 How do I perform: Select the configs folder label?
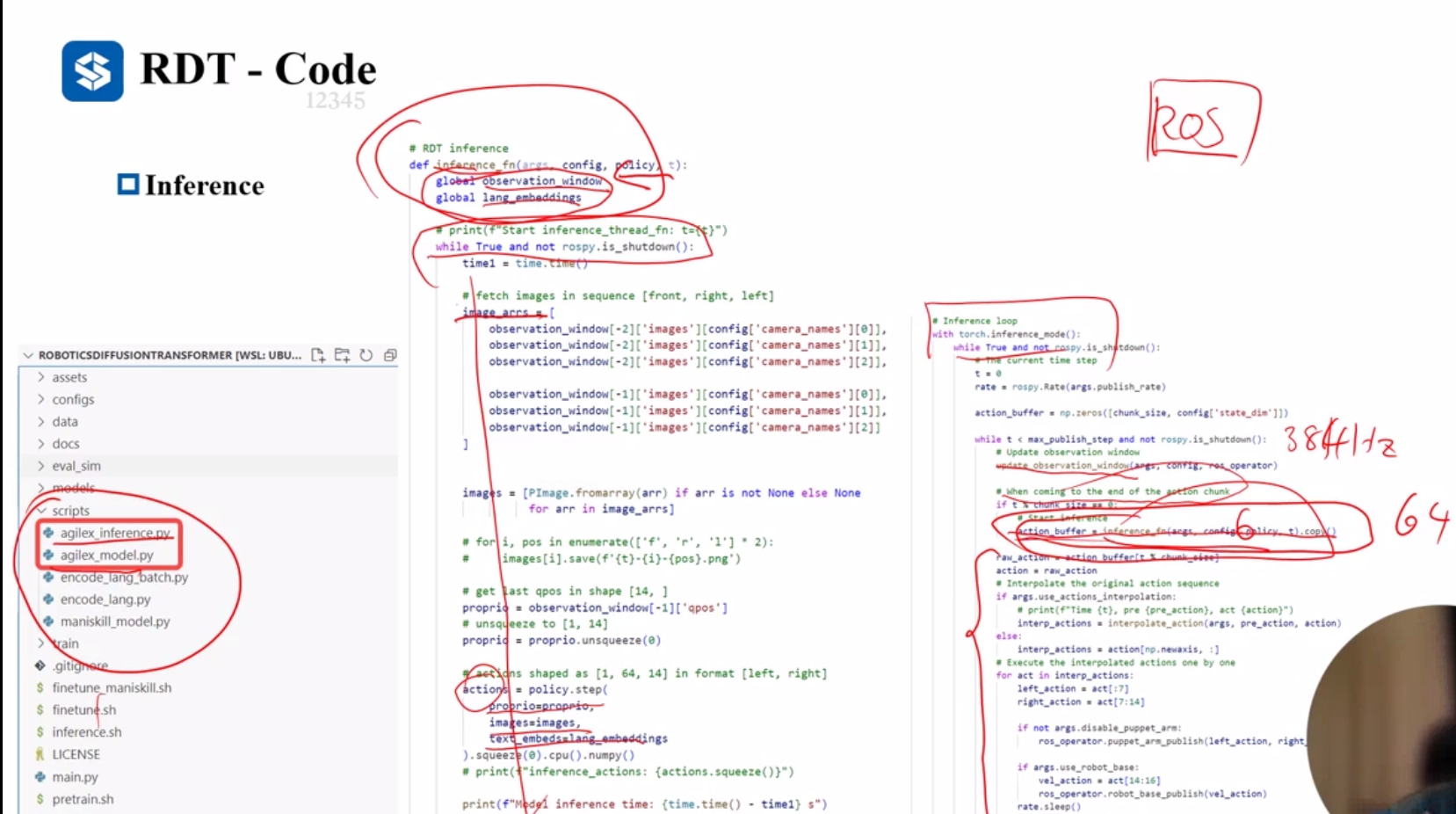click(x=73, y=399)
